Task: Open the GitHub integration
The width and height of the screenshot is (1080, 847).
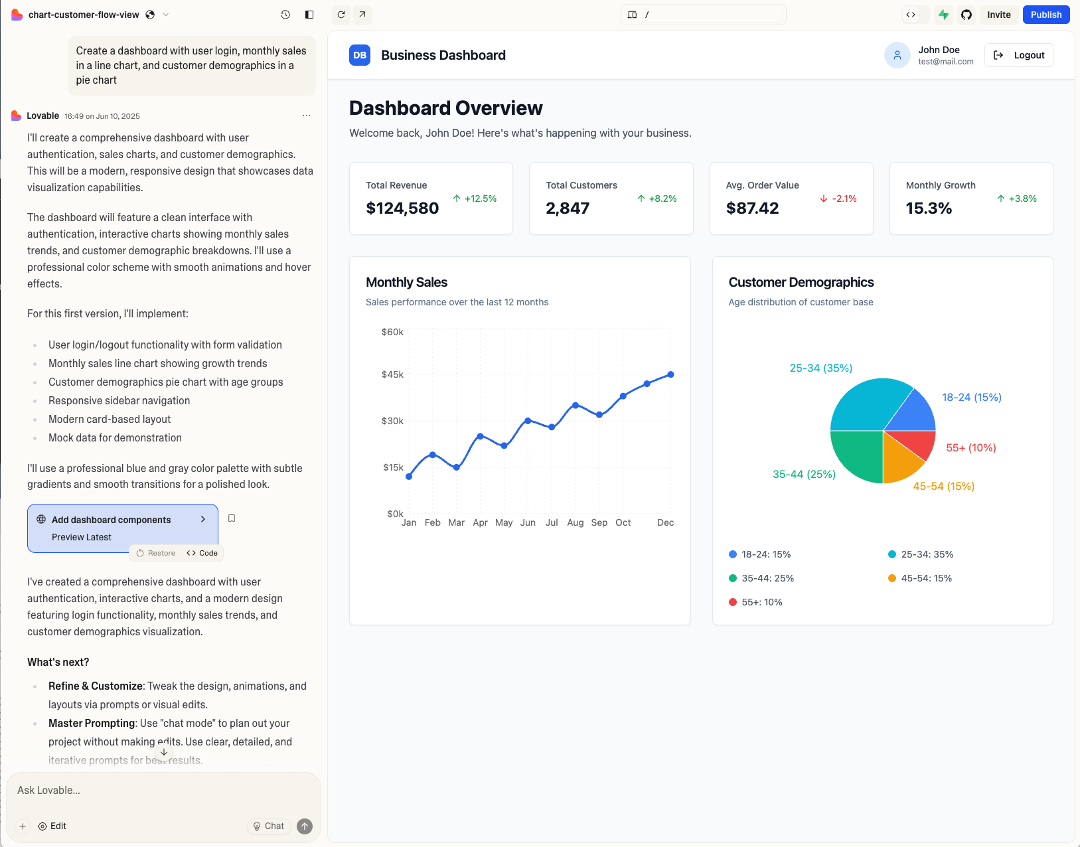Action: (x=966, y=15)
